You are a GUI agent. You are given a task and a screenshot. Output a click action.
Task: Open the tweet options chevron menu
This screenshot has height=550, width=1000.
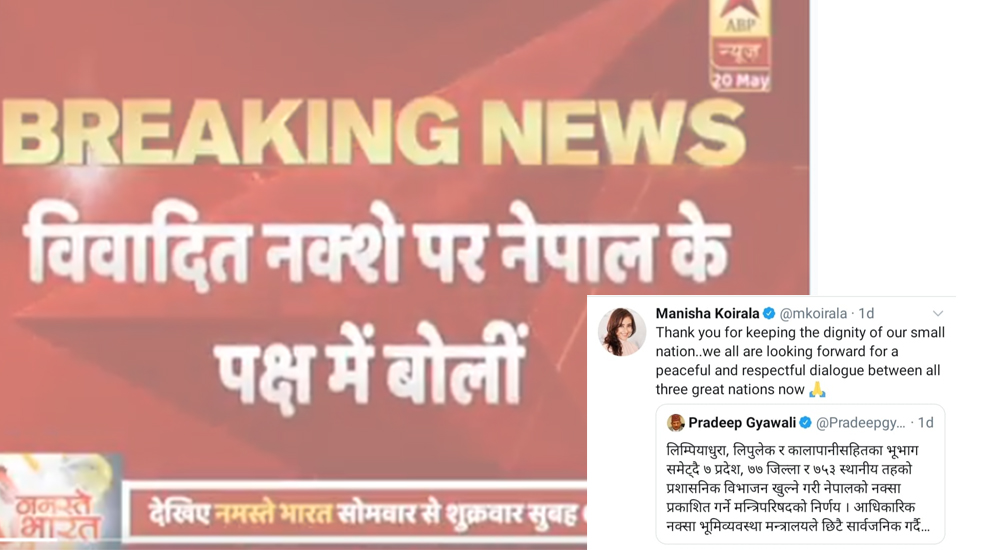coord(938,313)
